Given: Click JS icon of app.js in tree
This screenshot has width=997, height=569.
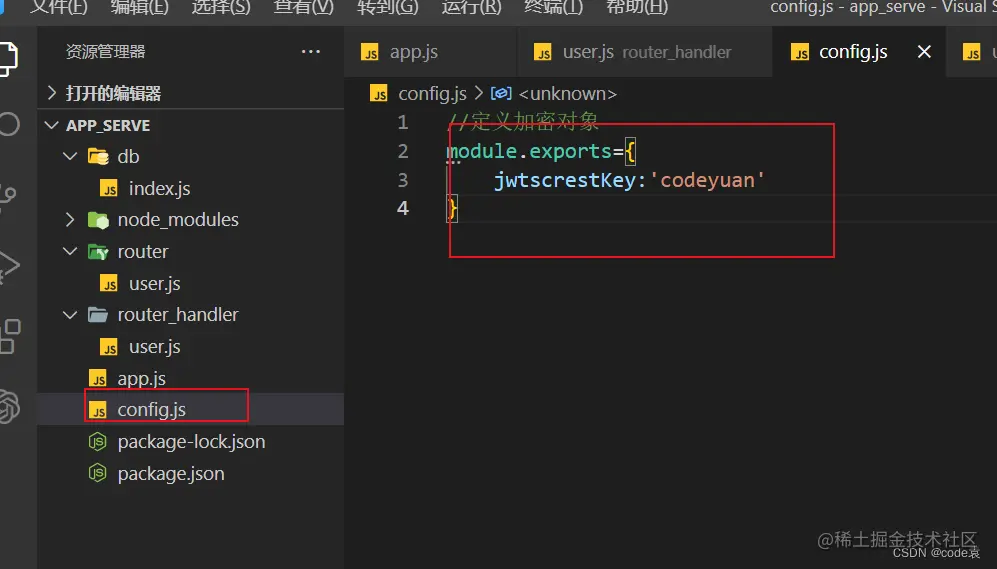Looking at the screenshot, I should [98, 379].
